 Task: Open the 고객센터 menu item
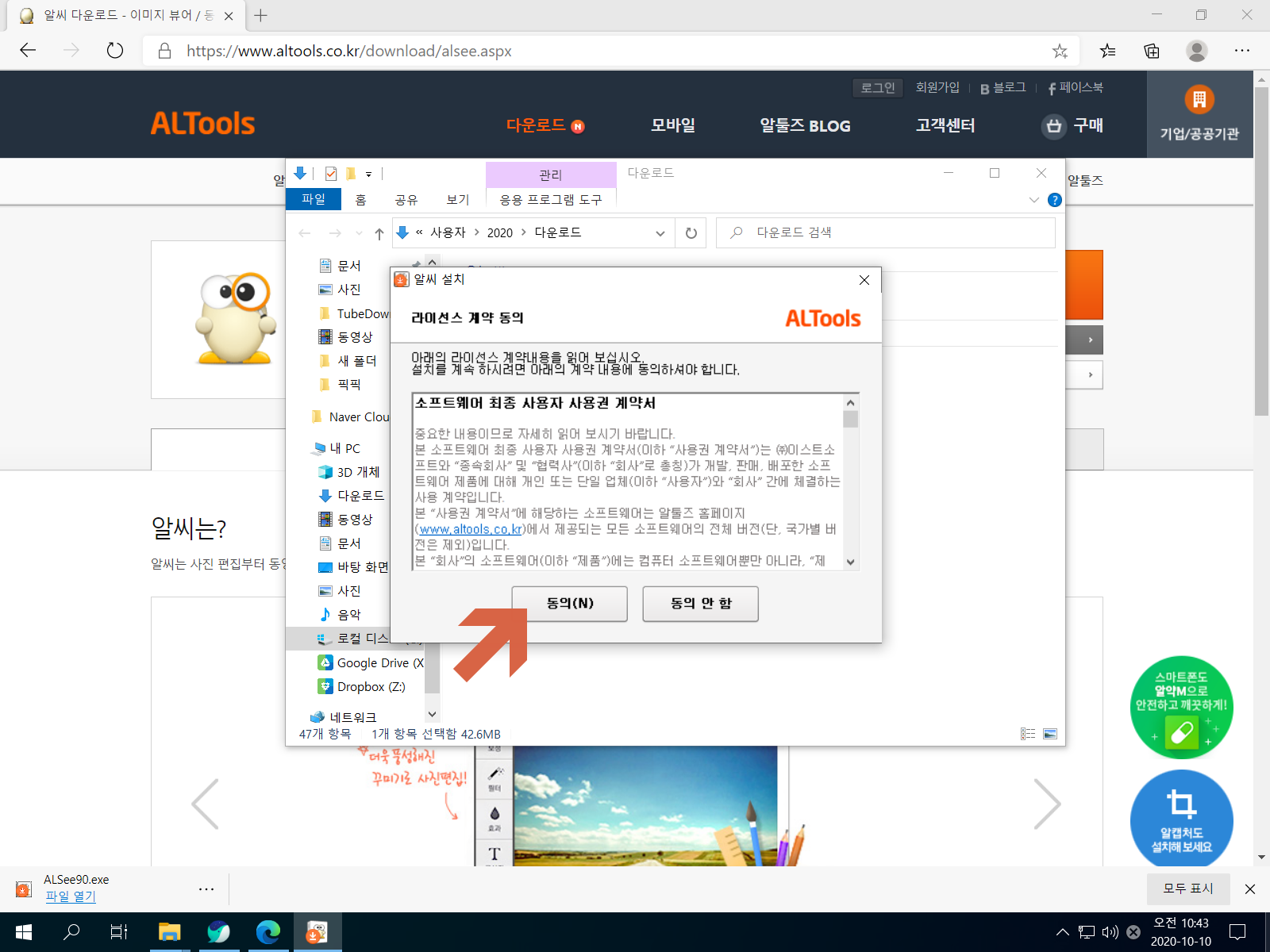945,125
